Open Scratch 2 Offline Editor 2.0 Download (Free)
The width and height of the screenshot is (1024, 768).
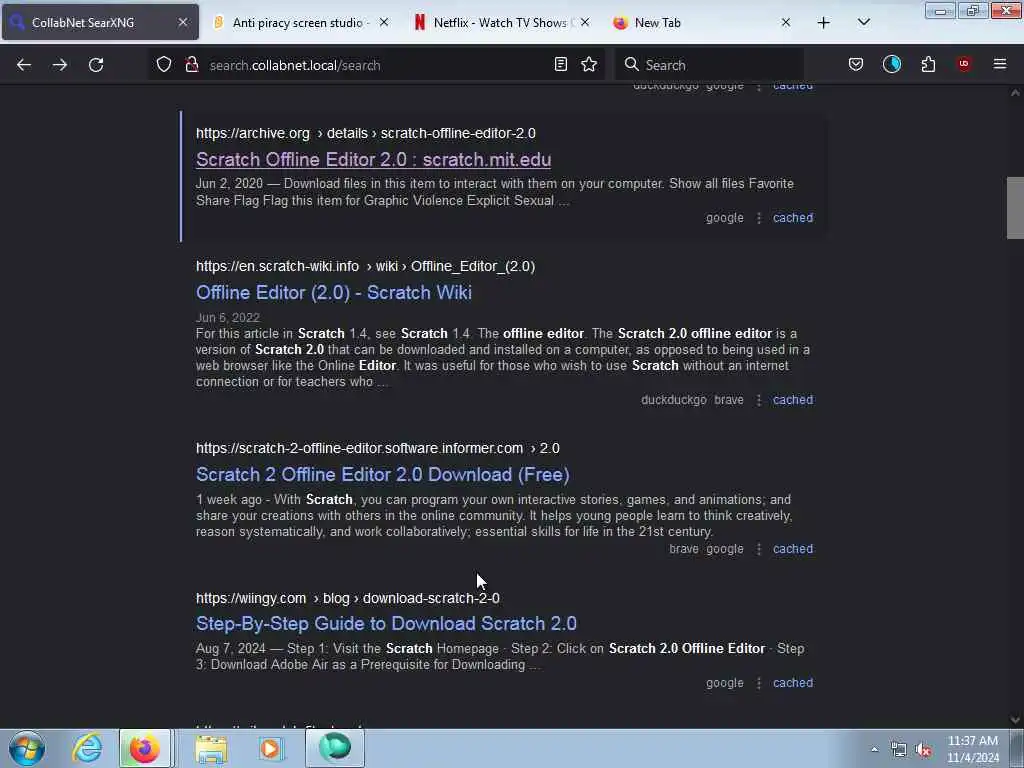[x=383, y=475]
